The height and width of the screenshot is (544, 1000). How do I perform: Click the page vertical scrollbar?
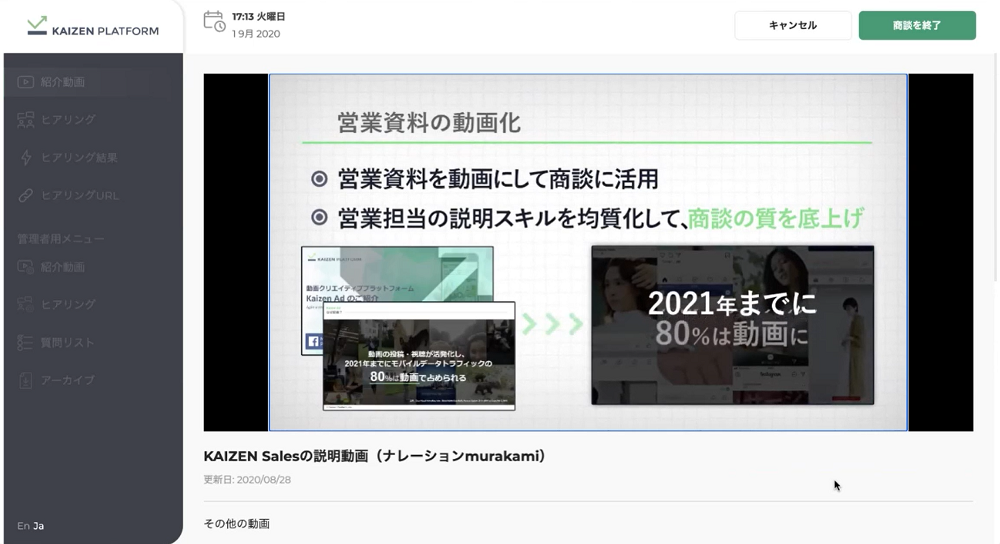(995, 166)
